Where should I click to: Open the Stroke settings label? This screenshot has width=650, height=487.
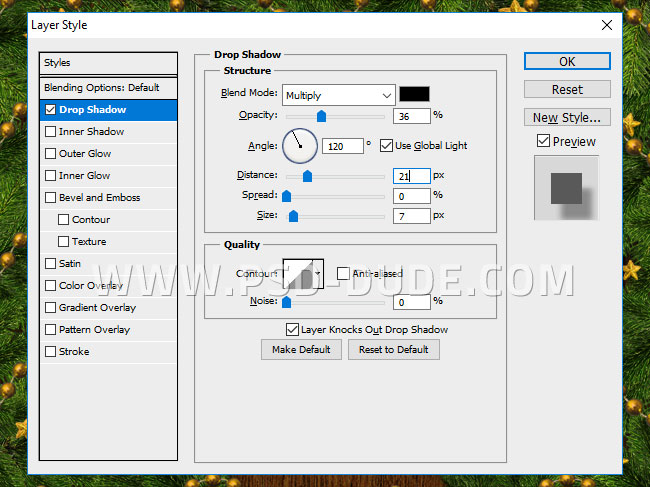[x=74, y=351]
